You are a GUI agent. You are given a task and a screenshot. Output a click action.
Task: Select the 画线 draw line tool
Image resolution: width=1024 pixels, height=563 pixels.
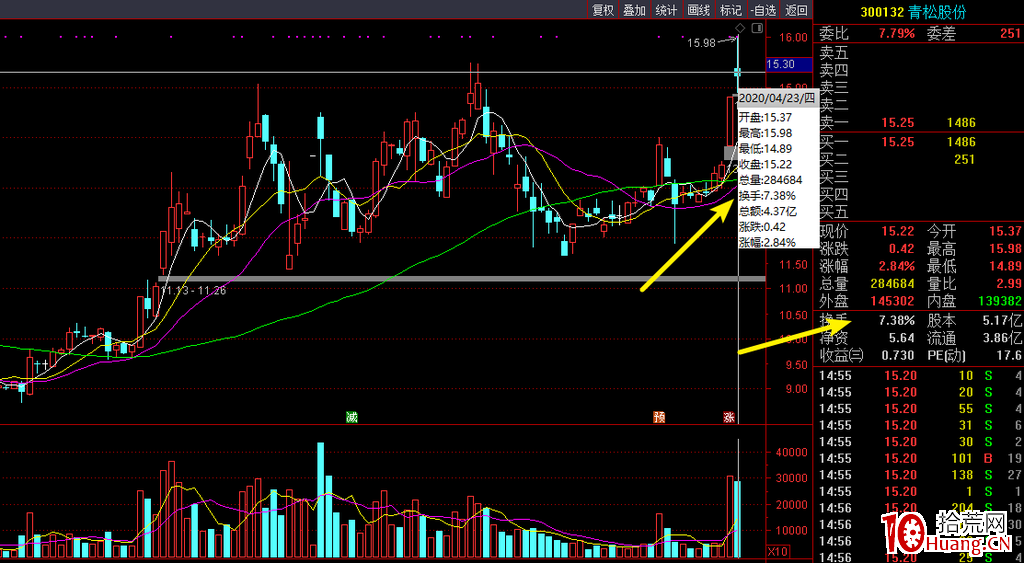(x=698, y=10)
